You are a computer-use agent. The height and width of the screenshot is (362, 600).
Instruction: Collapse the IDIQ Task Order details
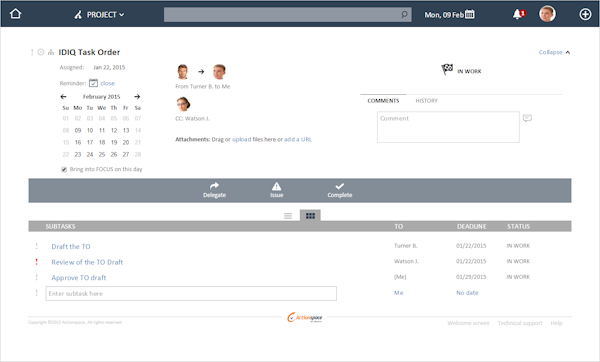pyautogui.click(x=554, y=52)
